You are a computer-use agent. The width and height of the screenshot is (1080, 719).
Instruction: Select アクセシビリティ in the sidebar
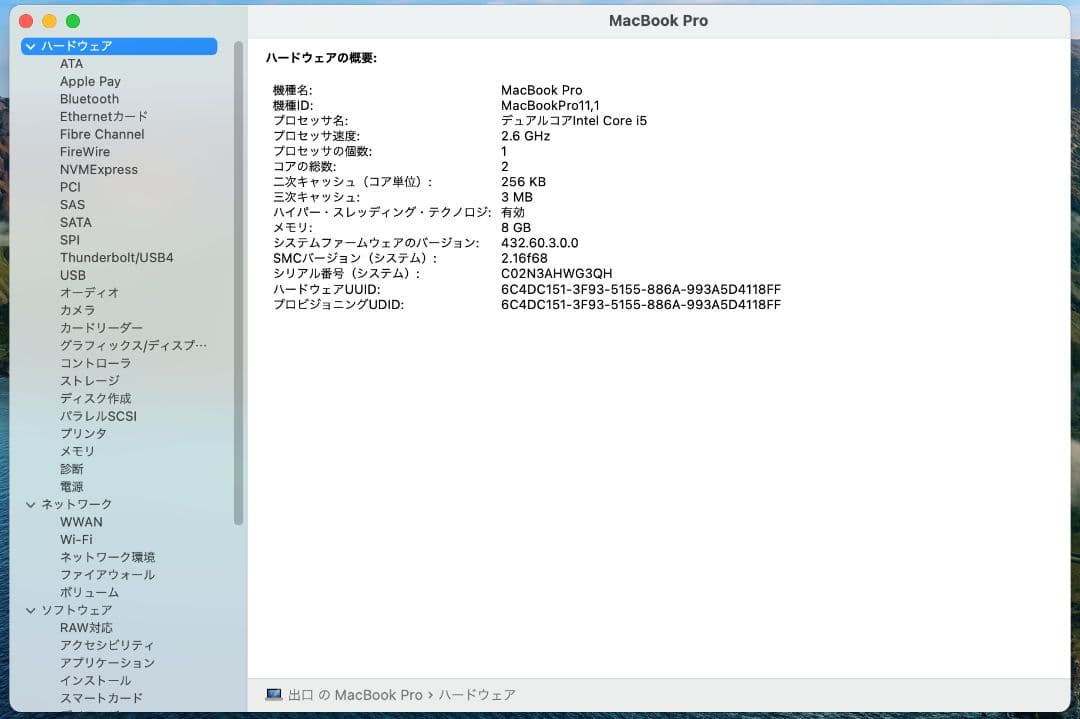point(107,645)
